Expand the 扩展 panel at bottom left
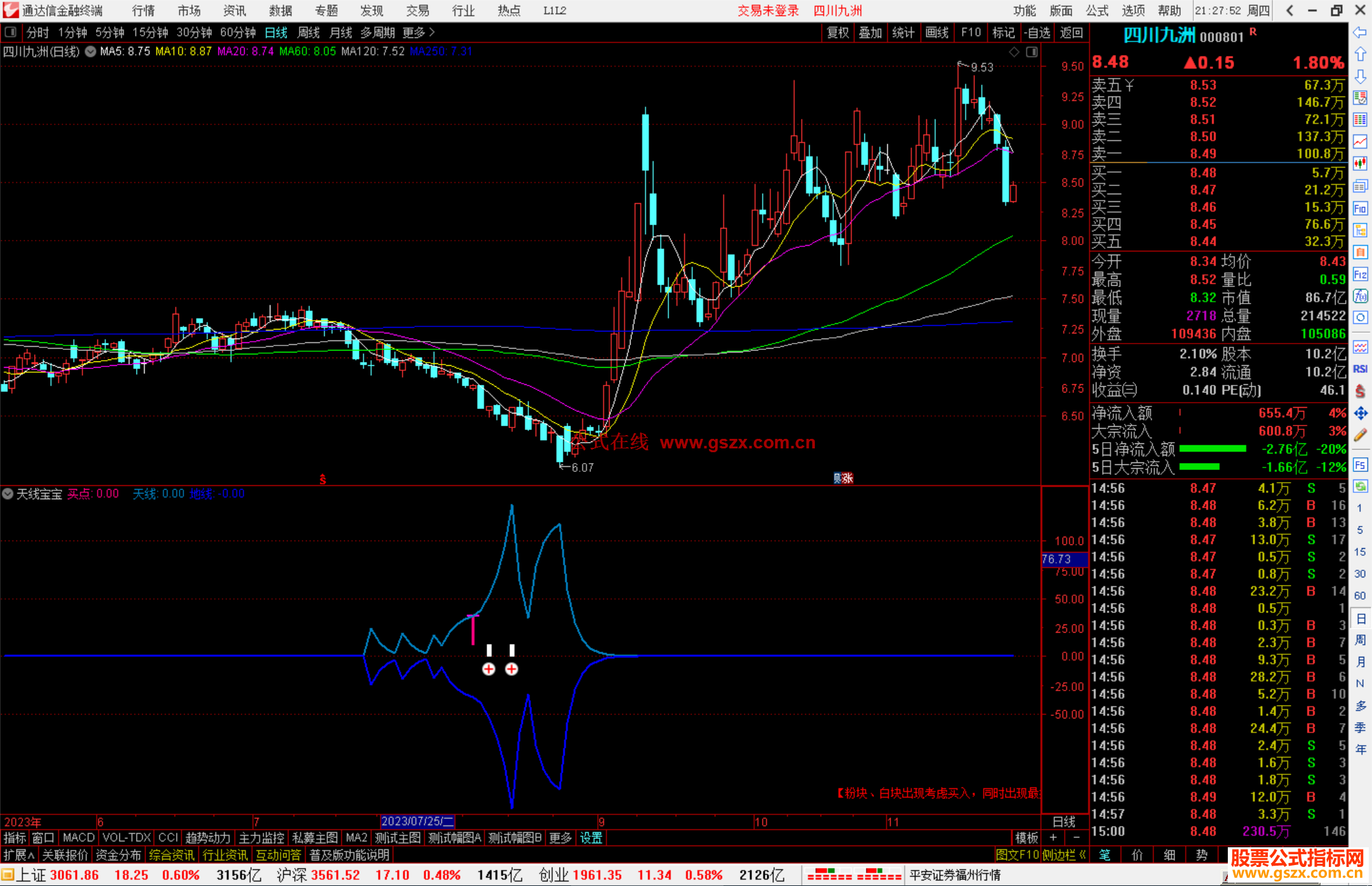Image resolution: width=1372 pixels, height=886 pixels. [19, 855]
